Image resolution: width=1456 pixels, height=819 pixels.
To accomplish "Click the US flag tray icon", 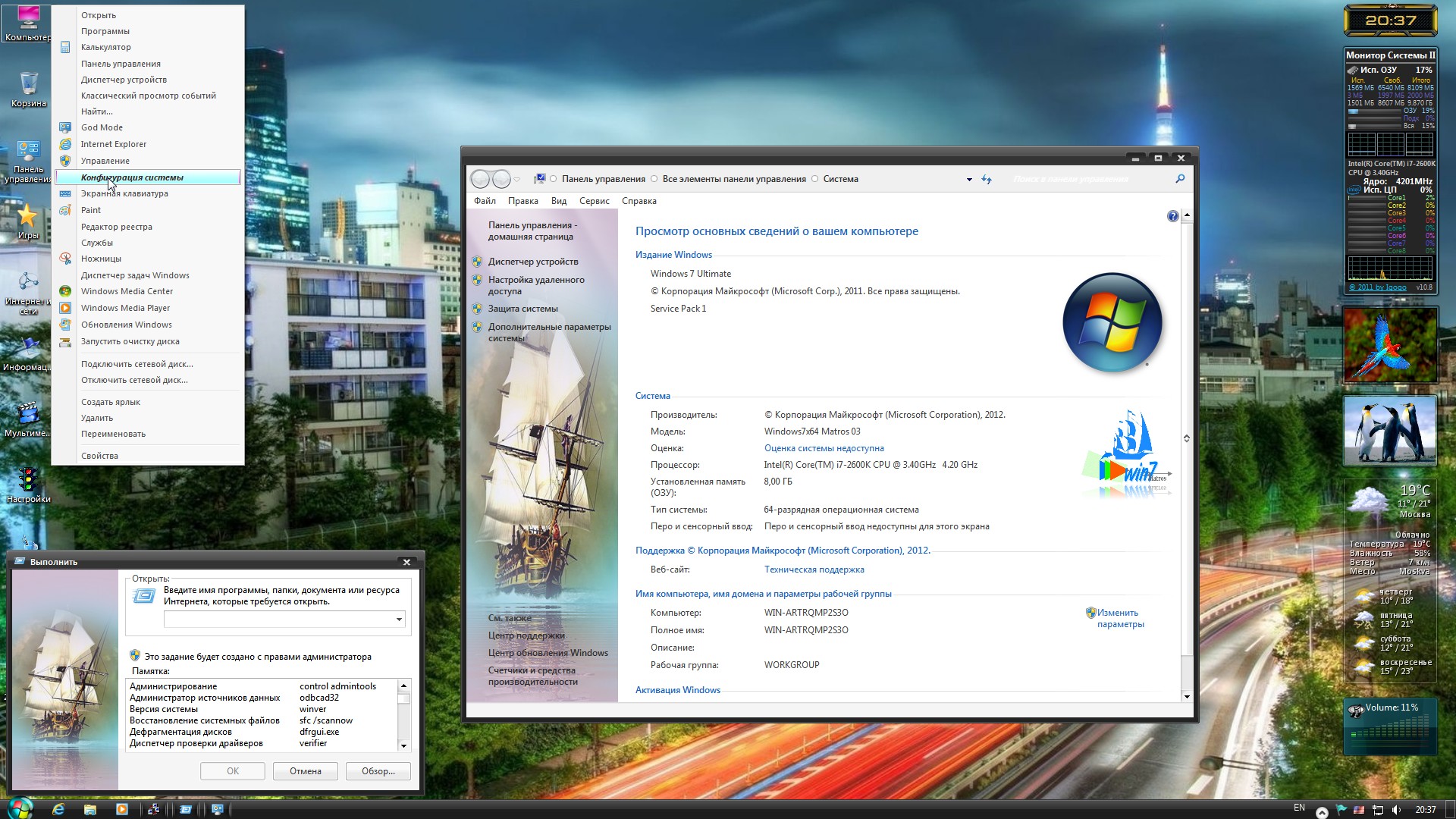I will pyautogui.click(x=1359, y=810).
